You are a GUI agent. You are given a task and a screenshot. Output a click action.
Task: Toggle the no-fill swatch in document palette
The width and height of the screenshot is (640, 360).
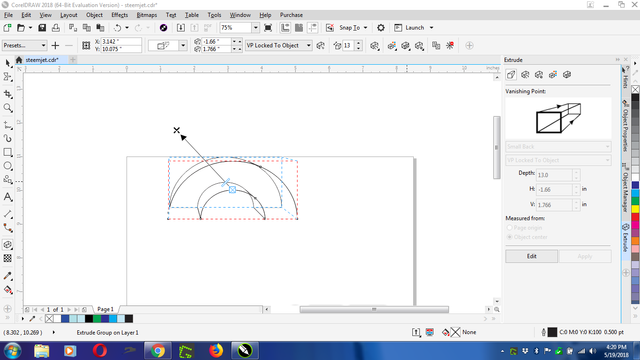click(x=49, y=319)
